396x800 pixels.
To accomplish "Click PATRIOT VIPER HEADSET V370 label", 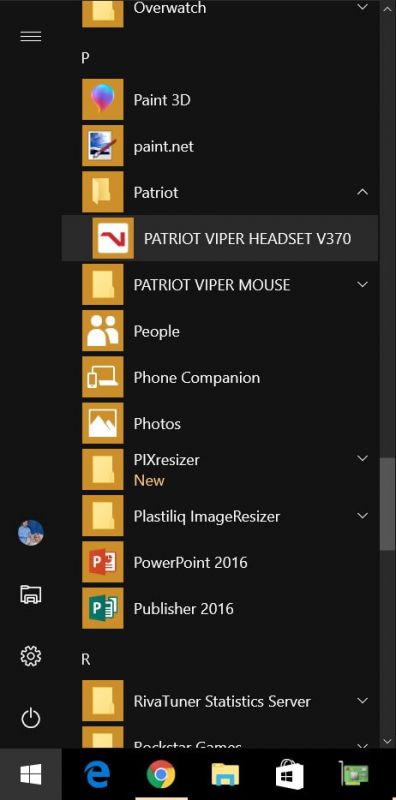I will pyautogui.click(x=248, y=238).
